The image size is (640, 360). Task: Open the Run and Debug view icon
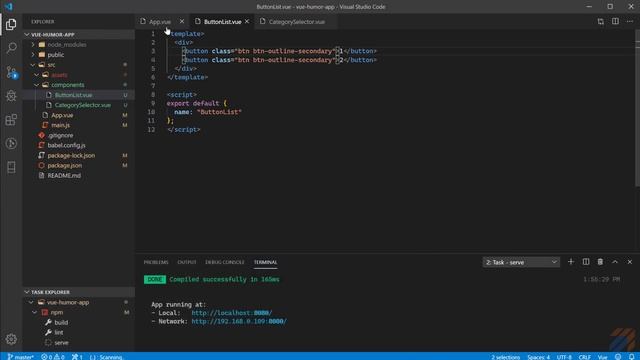point(11,96)
